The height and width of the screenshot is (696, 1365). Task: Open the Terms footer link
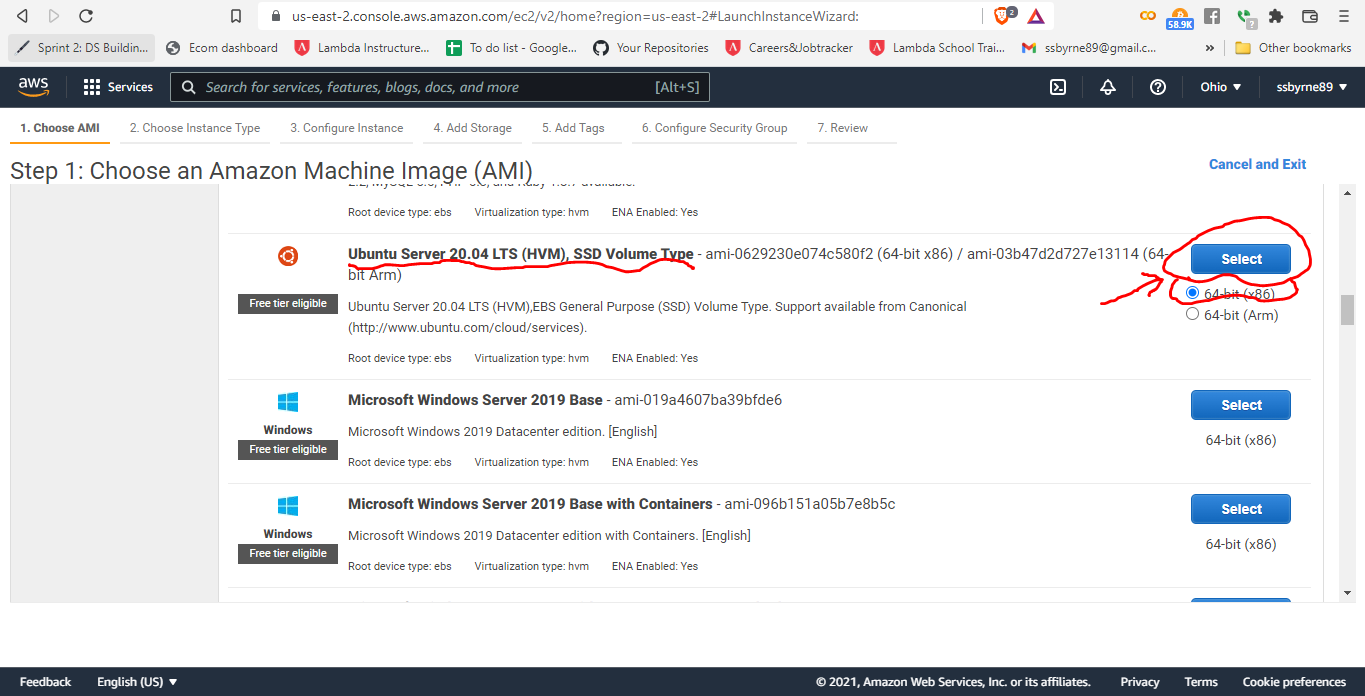[1201, 682]
